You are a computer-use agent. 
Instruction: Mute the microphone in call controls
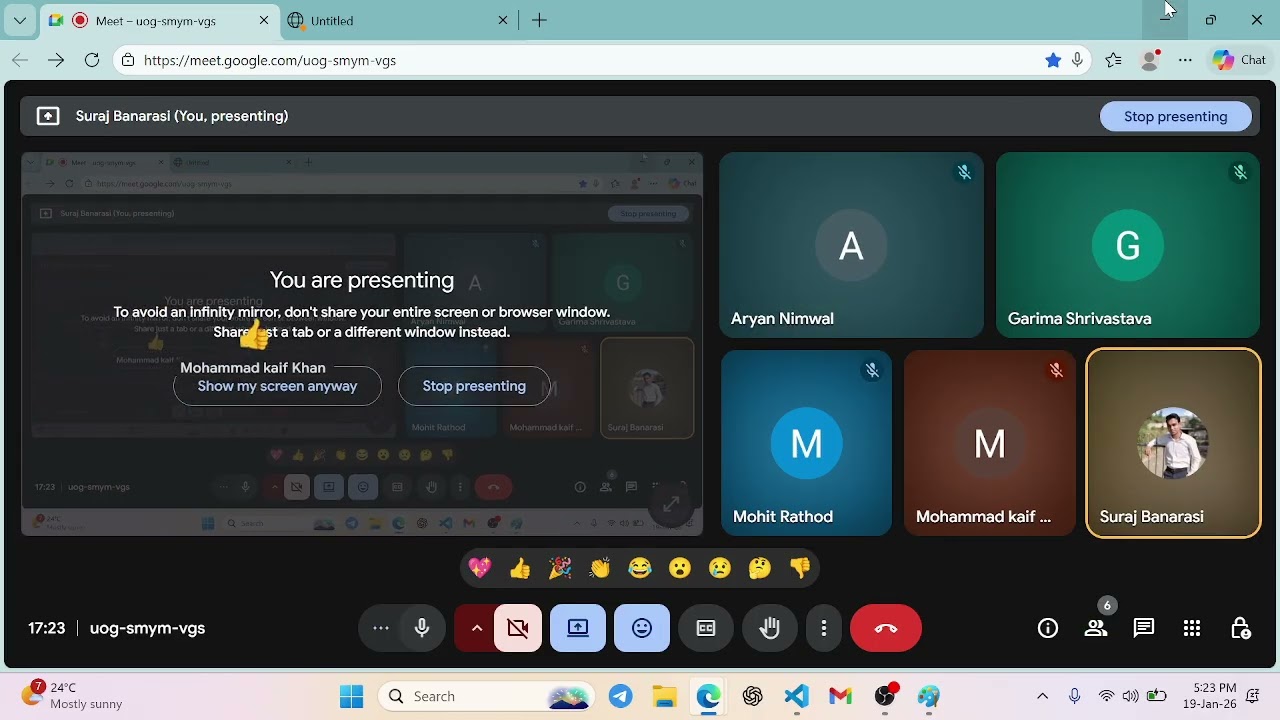tap(422, 628)
